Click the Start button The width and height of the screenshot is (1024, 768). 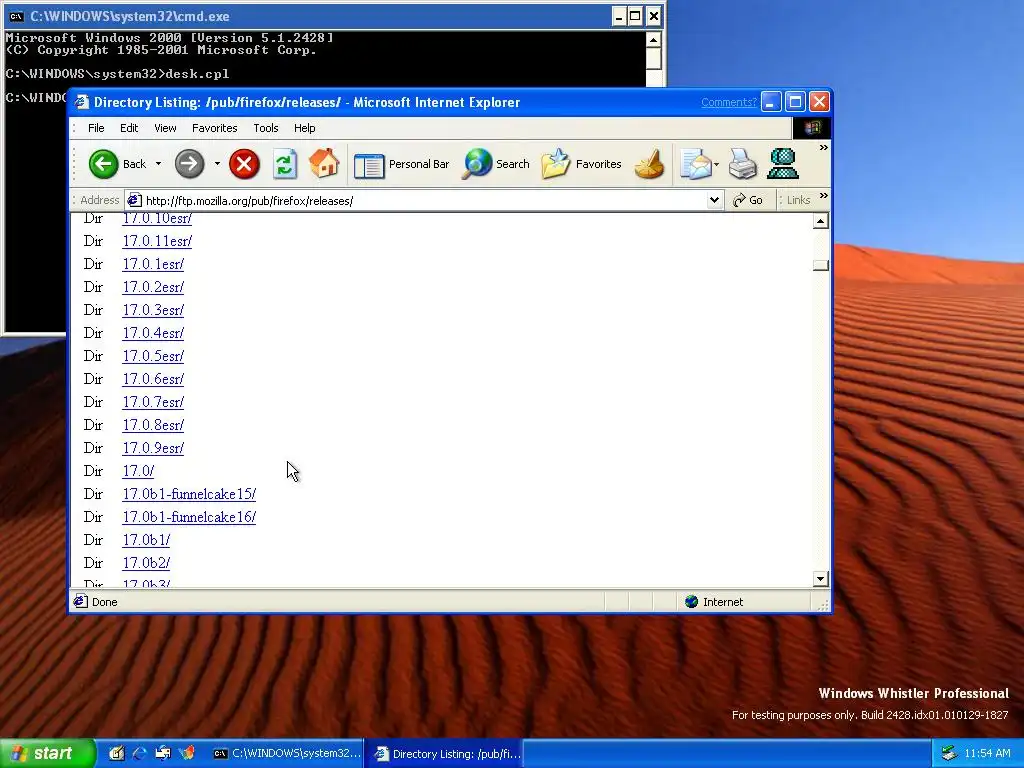48,754
